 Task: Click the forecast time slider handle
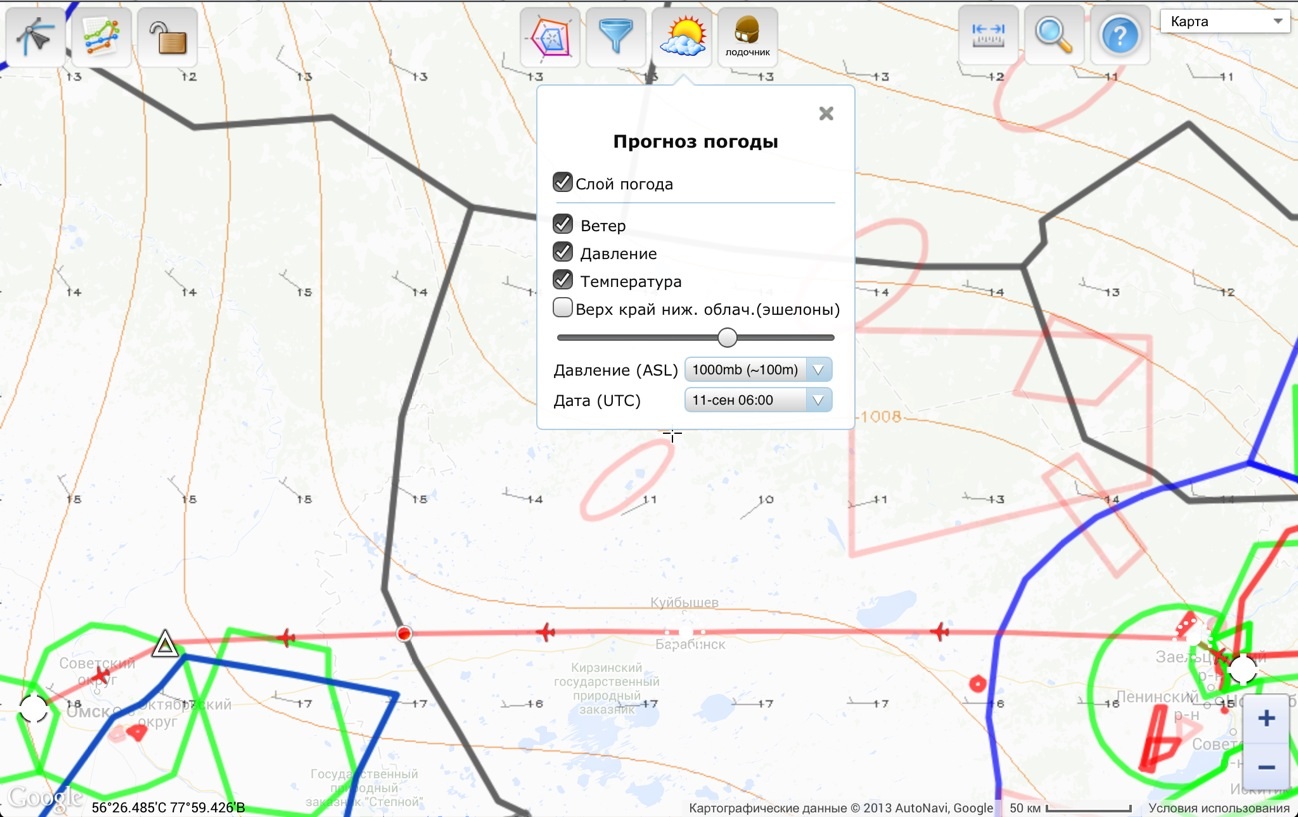pyautogui.click(x=727, y=338)
